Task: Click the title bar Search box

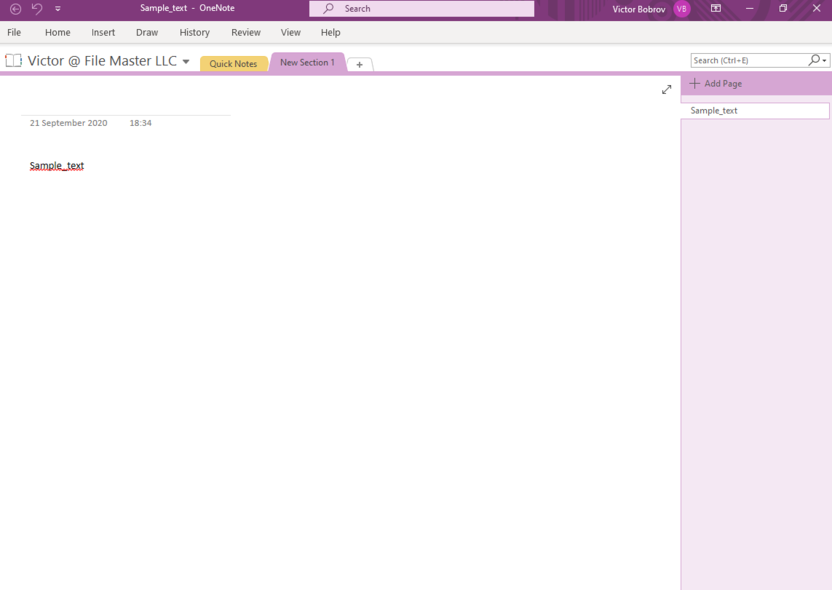Action: (x=422, y=9)
